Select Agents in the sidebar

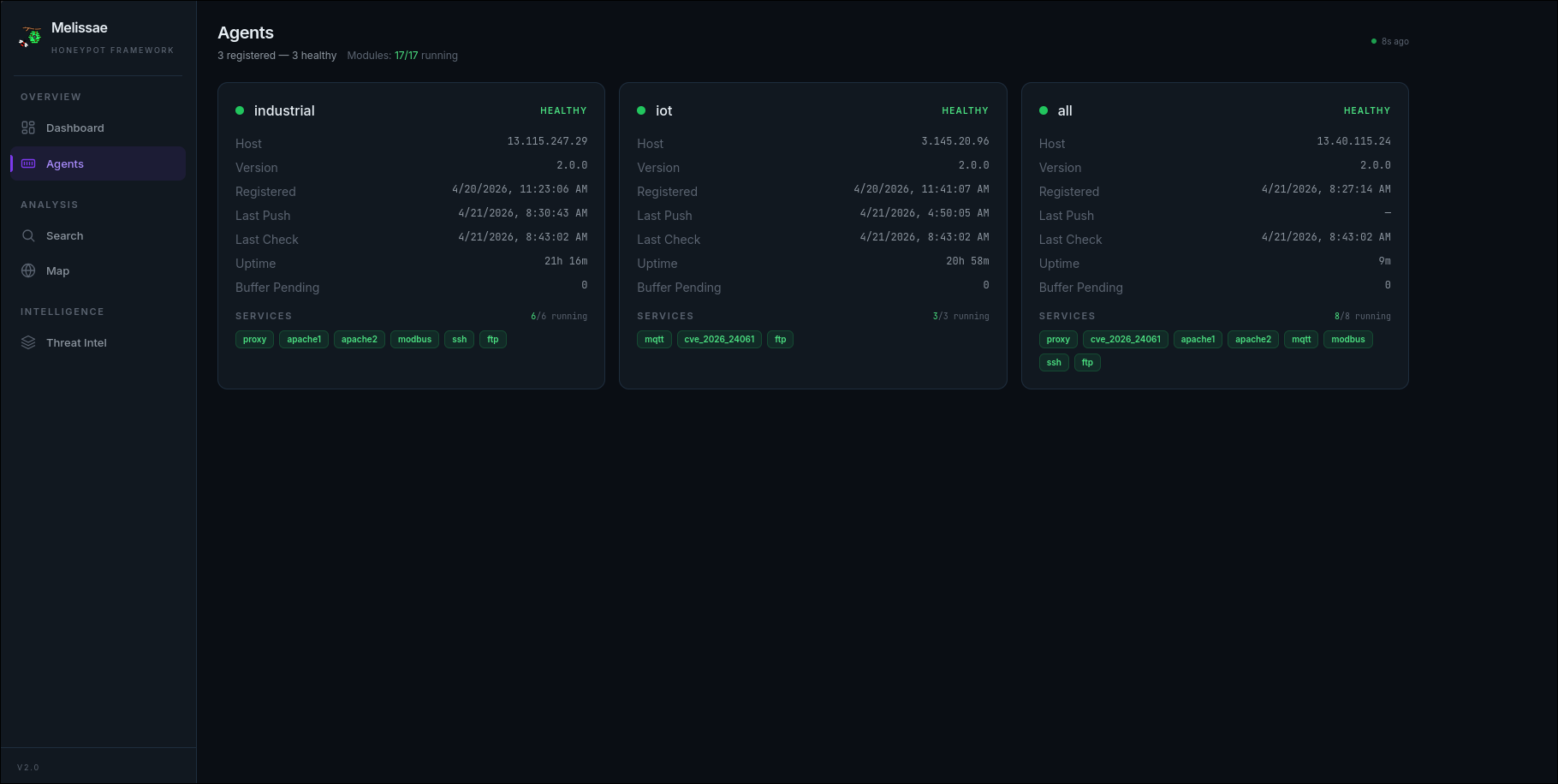pyautogui.click(x=98, y=163)
